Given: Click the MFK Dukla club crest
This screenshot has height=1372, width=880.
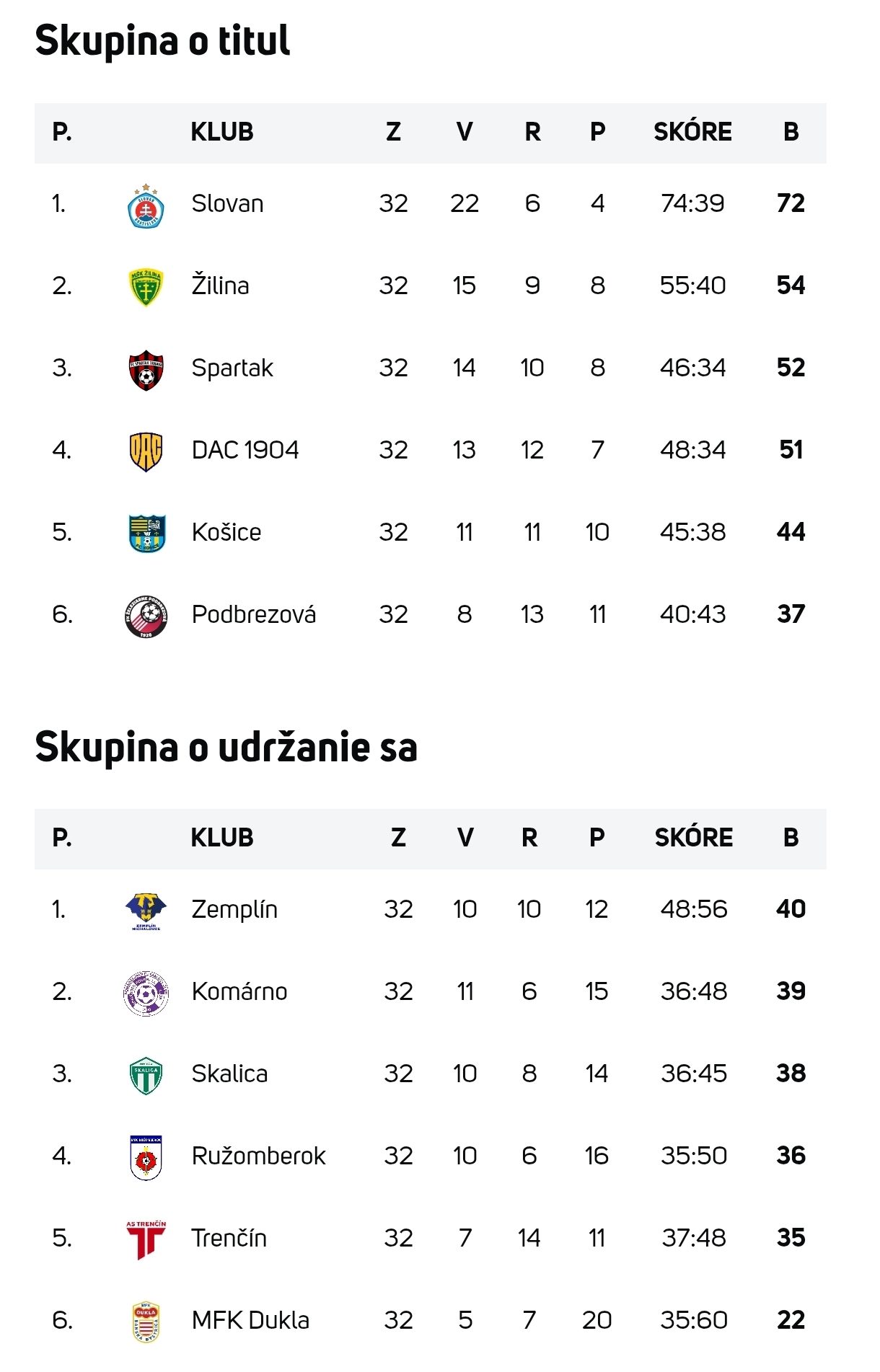Looking at the screenshot, I should 146,1322.
